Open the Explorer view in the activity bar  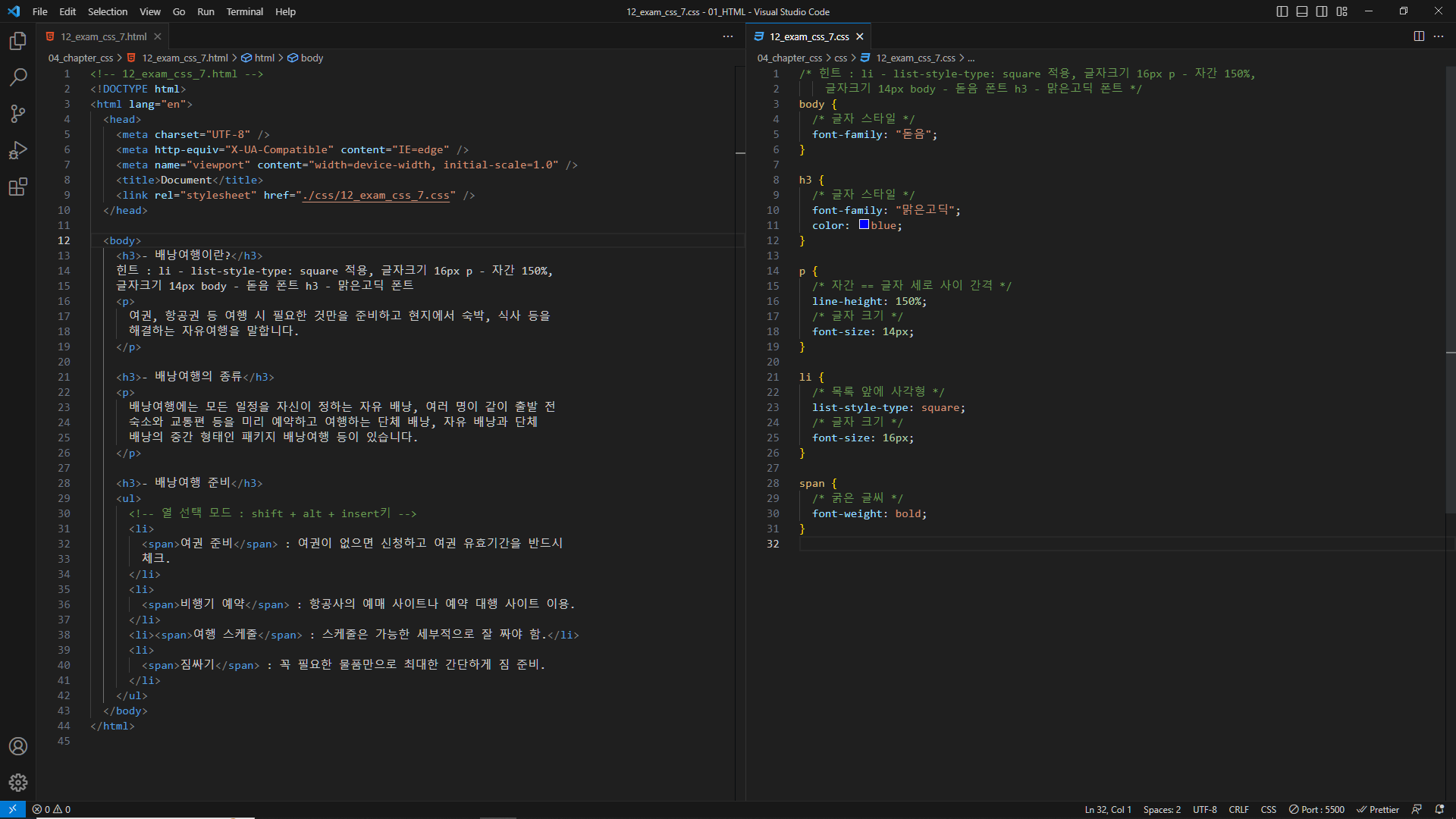[x=18, y=41]
